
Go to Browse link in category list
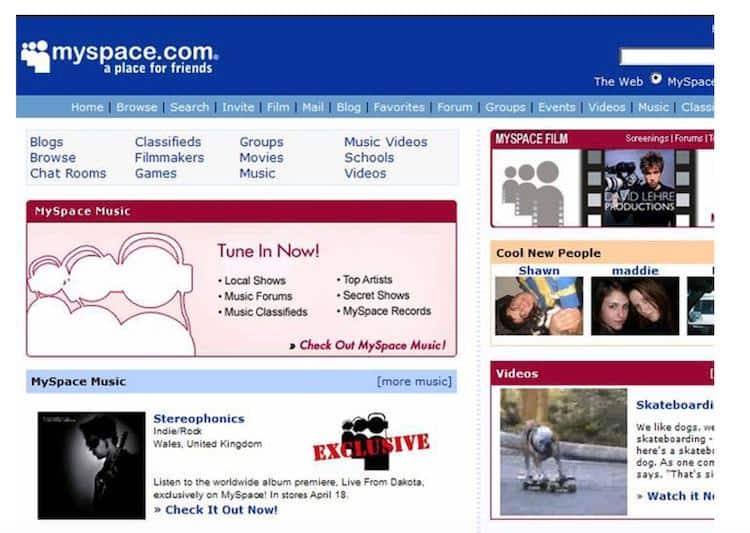coord(53,157)
